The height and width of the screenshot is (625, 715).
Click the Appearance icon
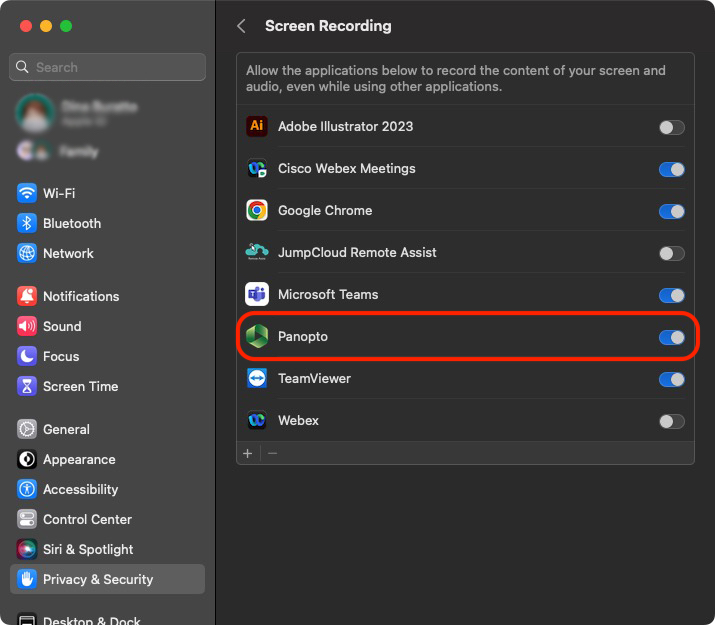point(27,459)
